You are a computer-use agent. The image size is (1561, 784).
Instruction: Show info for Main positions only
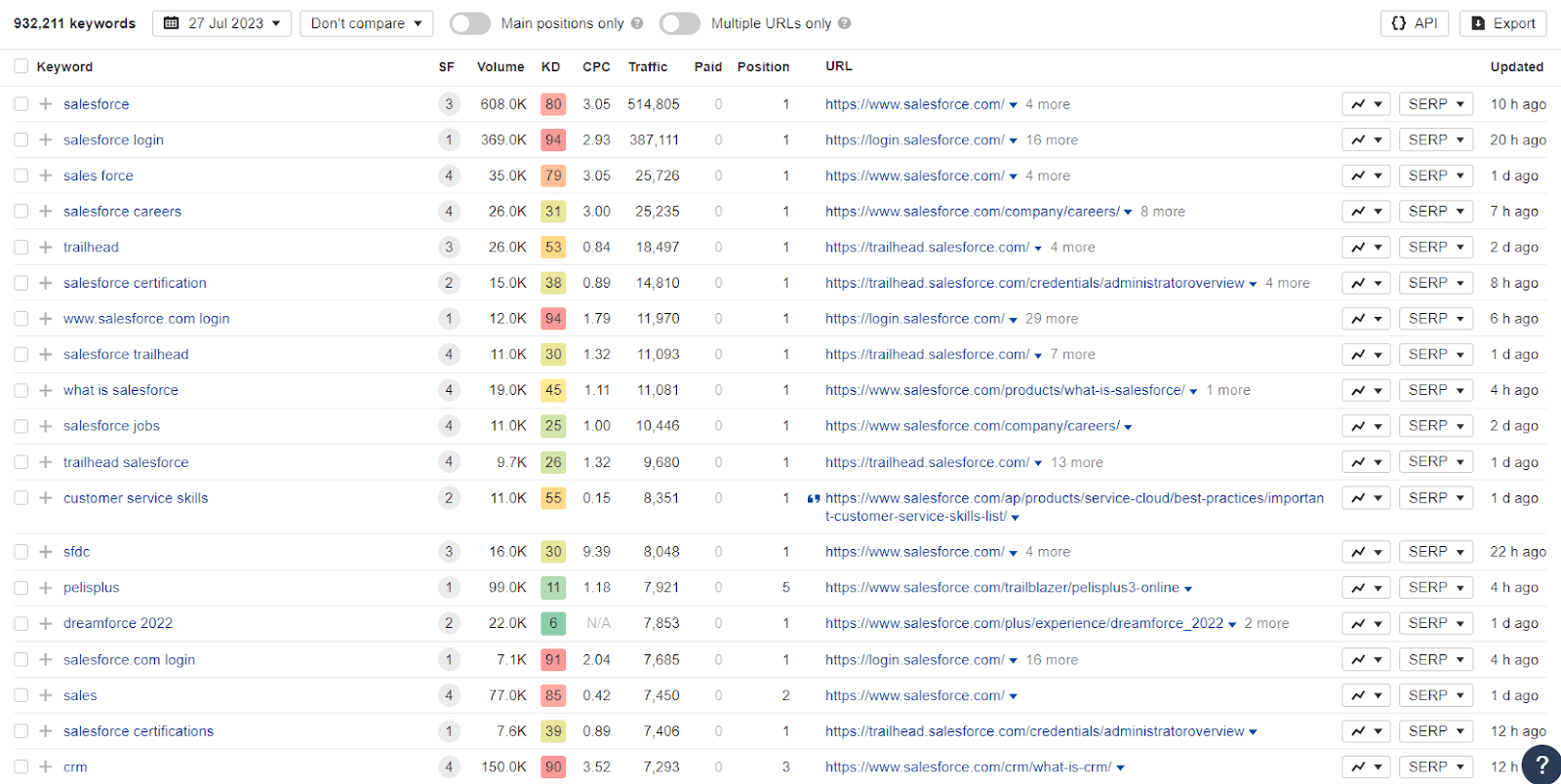637,23
